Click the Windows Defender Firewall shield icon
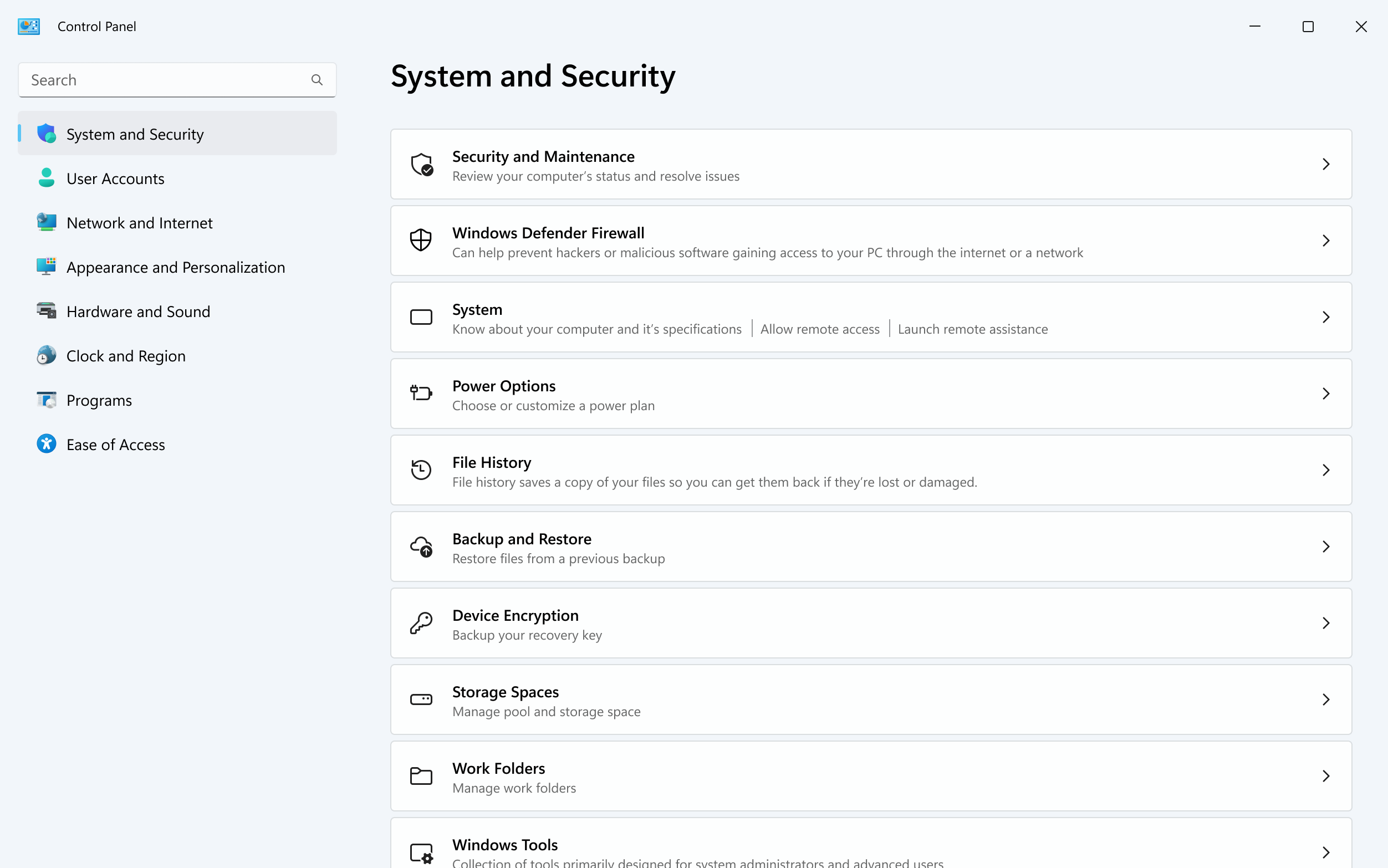Viewport: 1388px width, 868px height. tap(421, 241)
